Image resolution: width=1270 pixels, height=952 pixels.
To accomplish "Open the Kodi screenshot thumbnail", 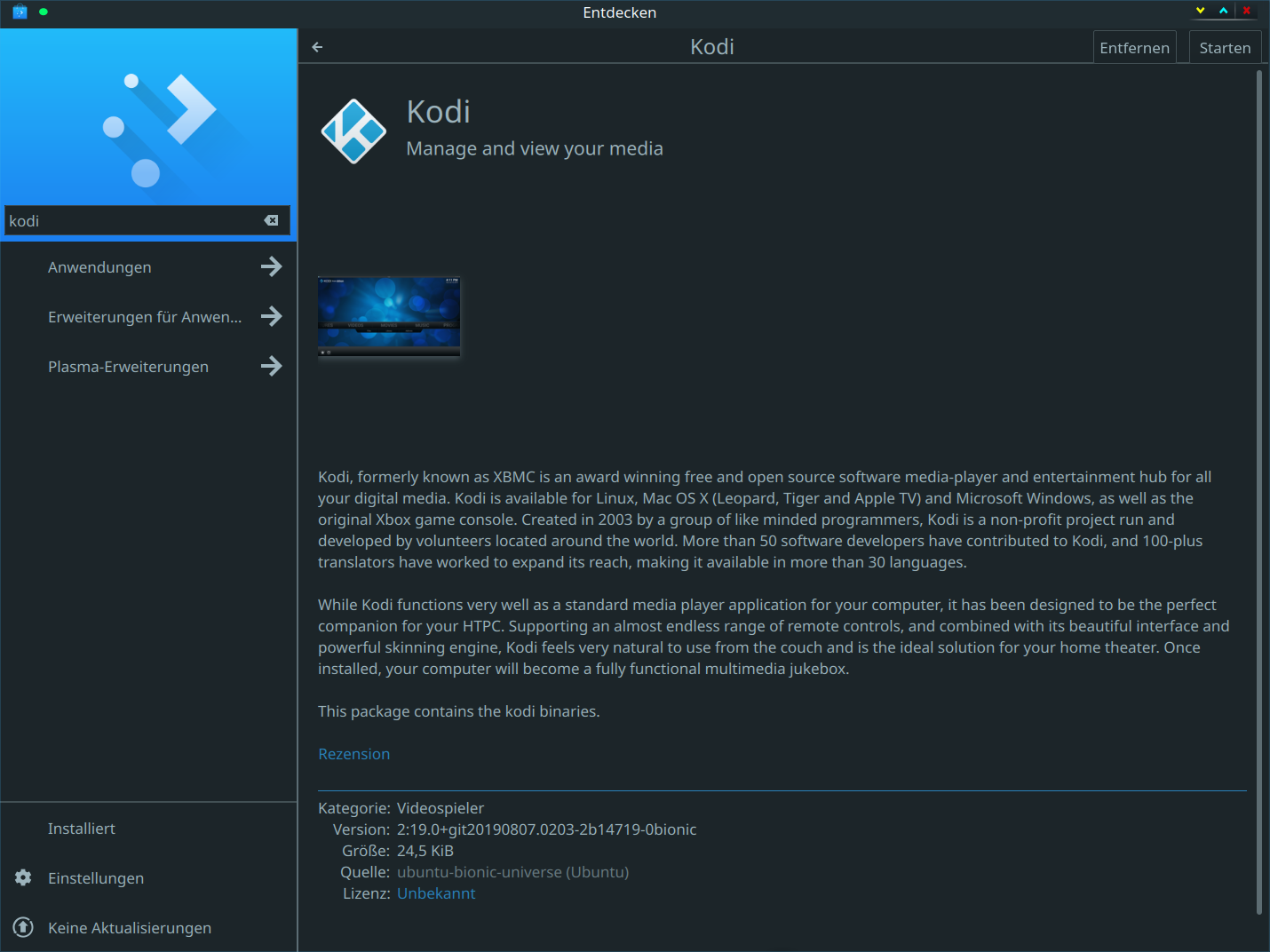I will 389,317.
